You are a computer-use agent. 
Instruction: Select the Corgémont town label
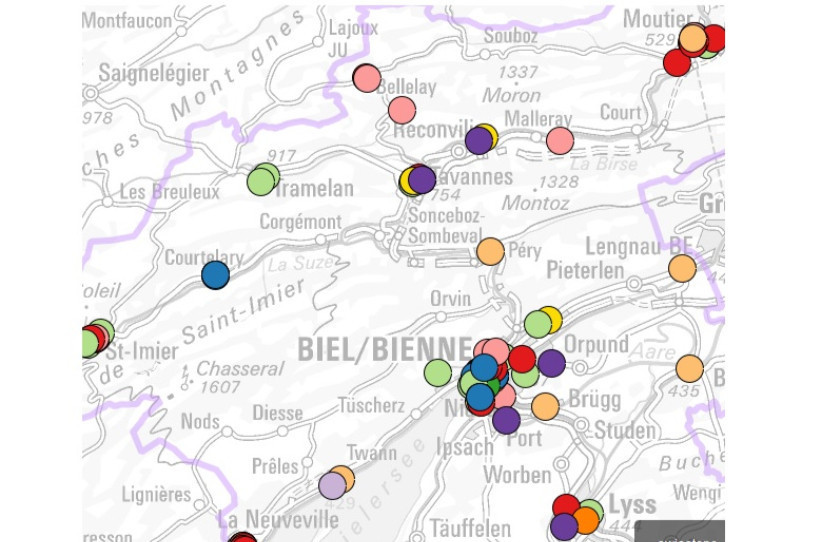pyautogui.click(x=301, y=222)
